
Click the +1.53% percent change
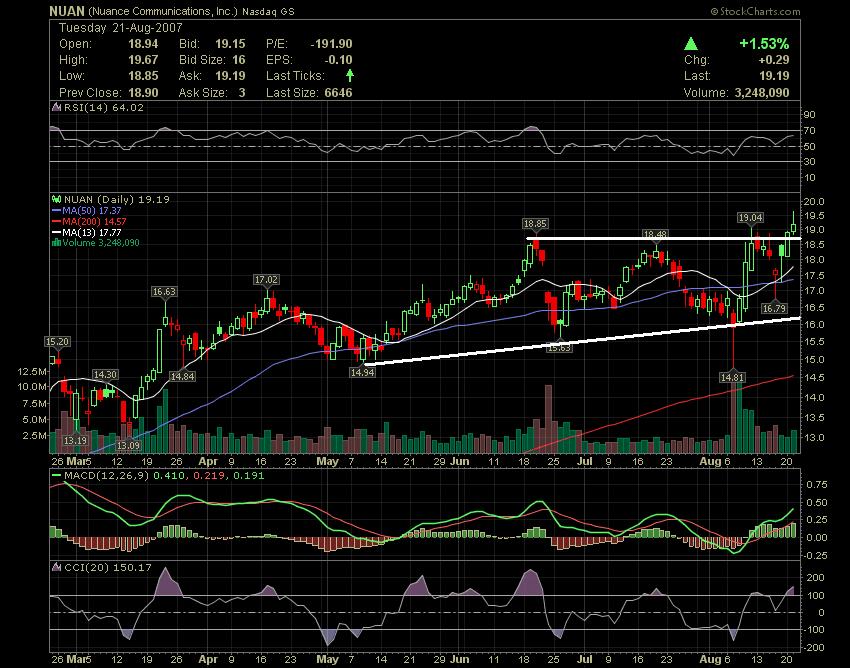pyautogui.click(x=764, y=43)
